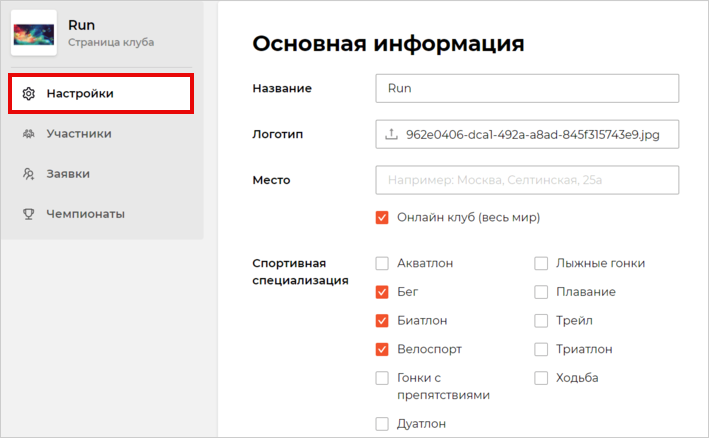Uncheck Онлайн клуб (весь мир) checkbox
The height and width of the screenshot is (438, 709).
point(382,217)
